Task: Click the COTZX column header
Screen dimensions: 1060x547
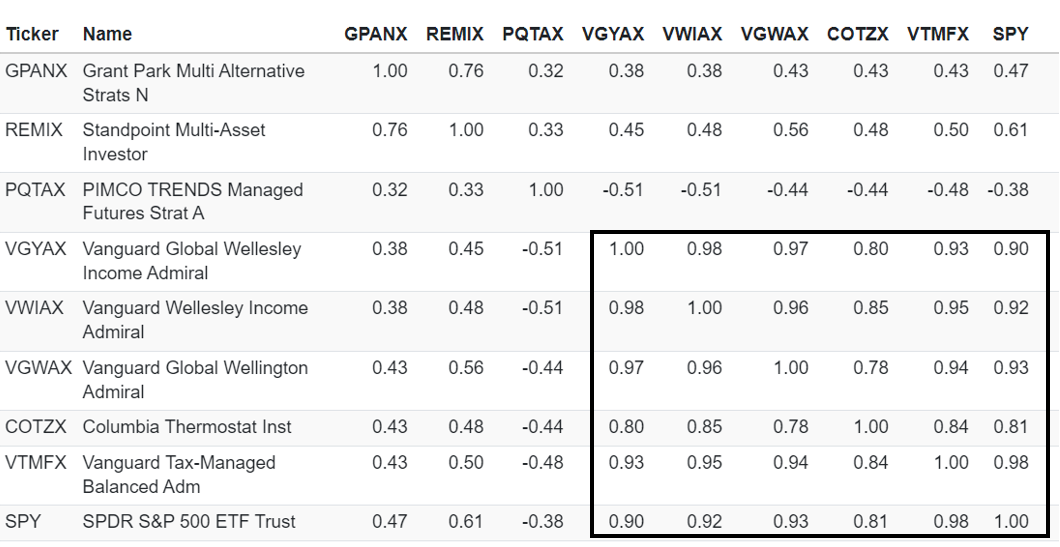Action: 857,34
